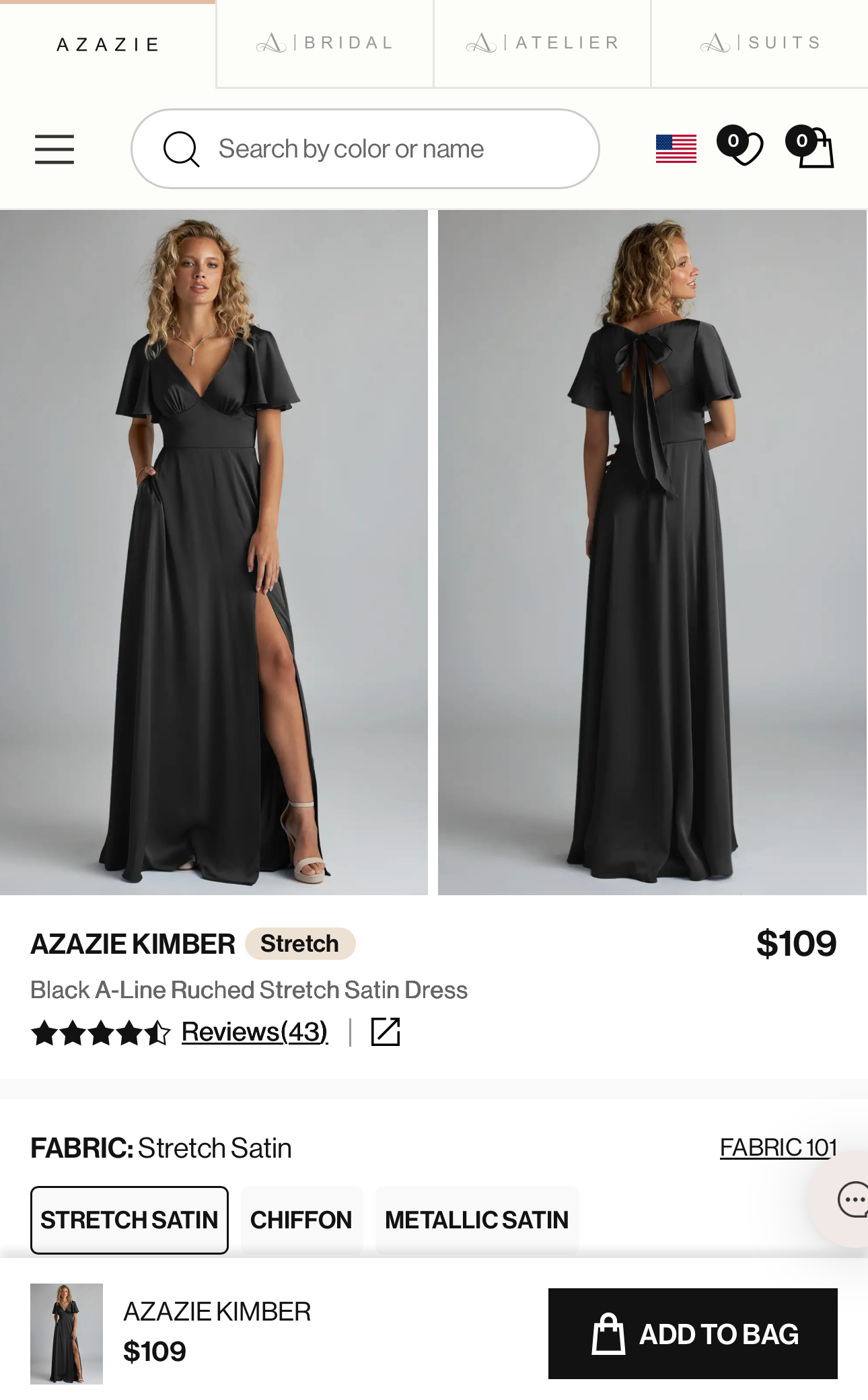
Task: Select the Chiffon fabric option
Action: (301, 1220)
